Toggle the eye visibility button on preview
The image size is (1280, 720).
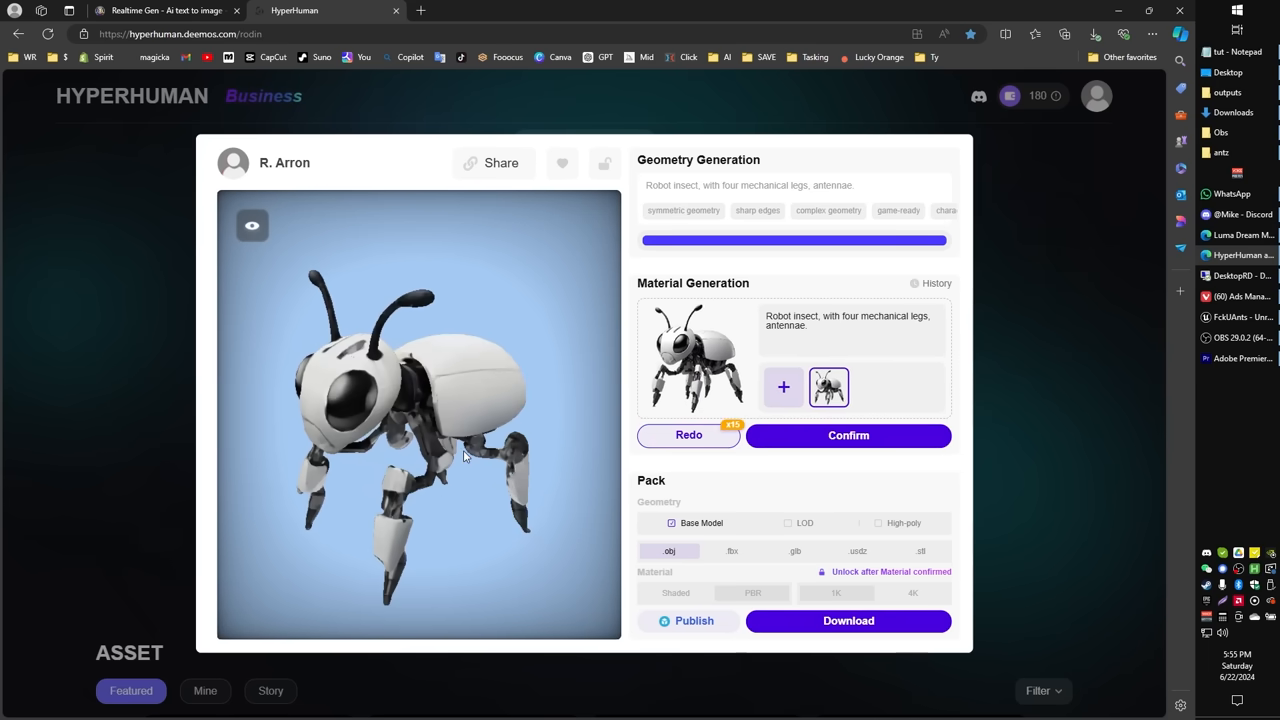[252, 226]
